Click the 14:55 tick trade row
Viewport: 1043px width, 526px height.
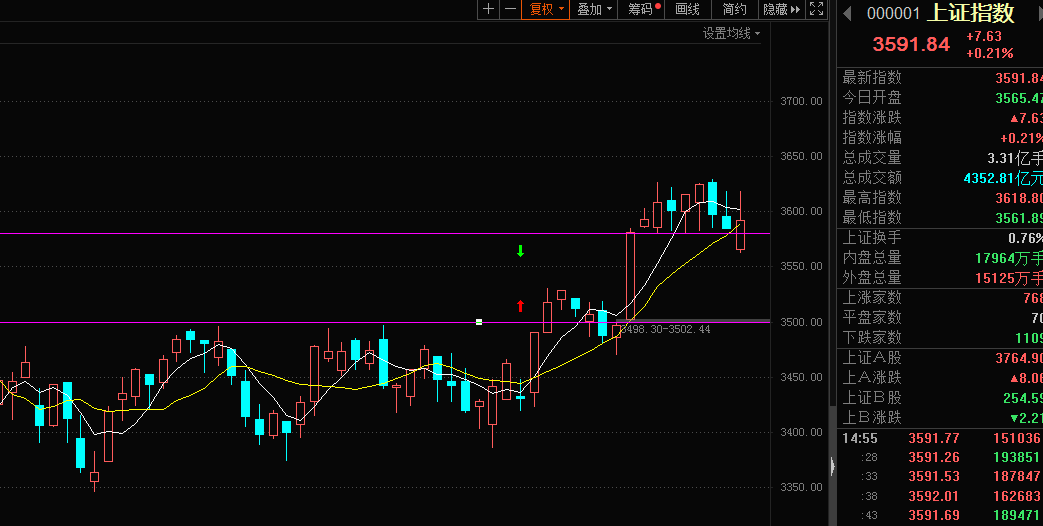point(939,438)
